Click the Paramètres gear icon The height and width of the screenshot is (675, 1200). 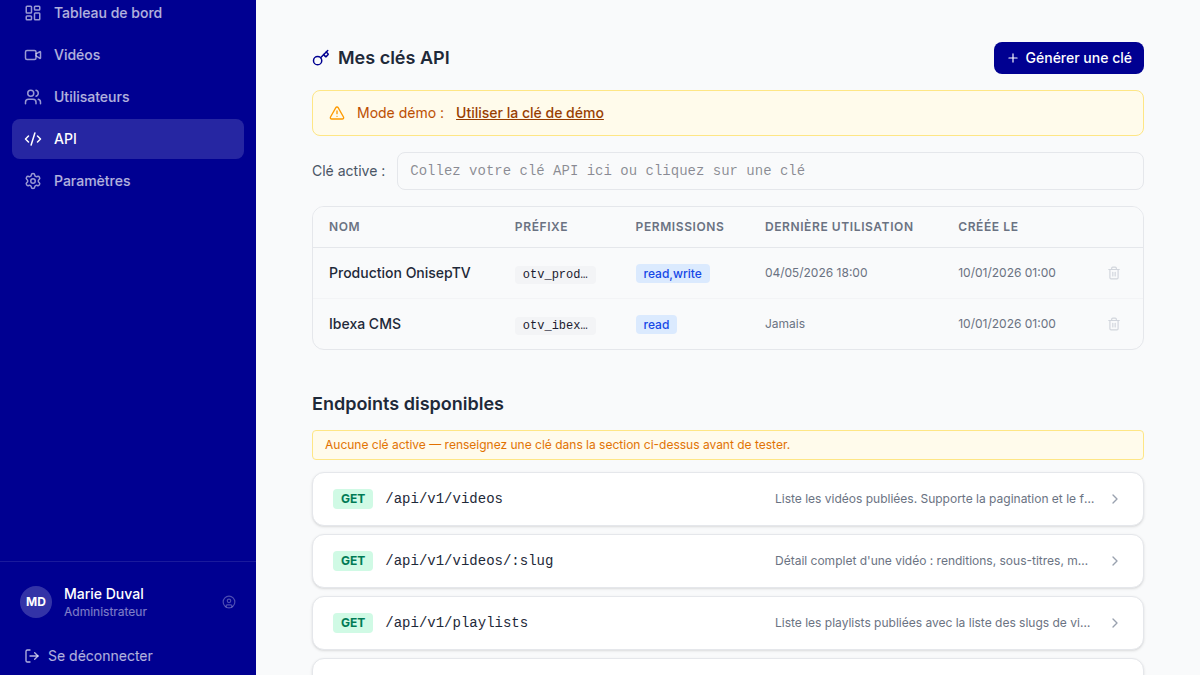[33, 181]
